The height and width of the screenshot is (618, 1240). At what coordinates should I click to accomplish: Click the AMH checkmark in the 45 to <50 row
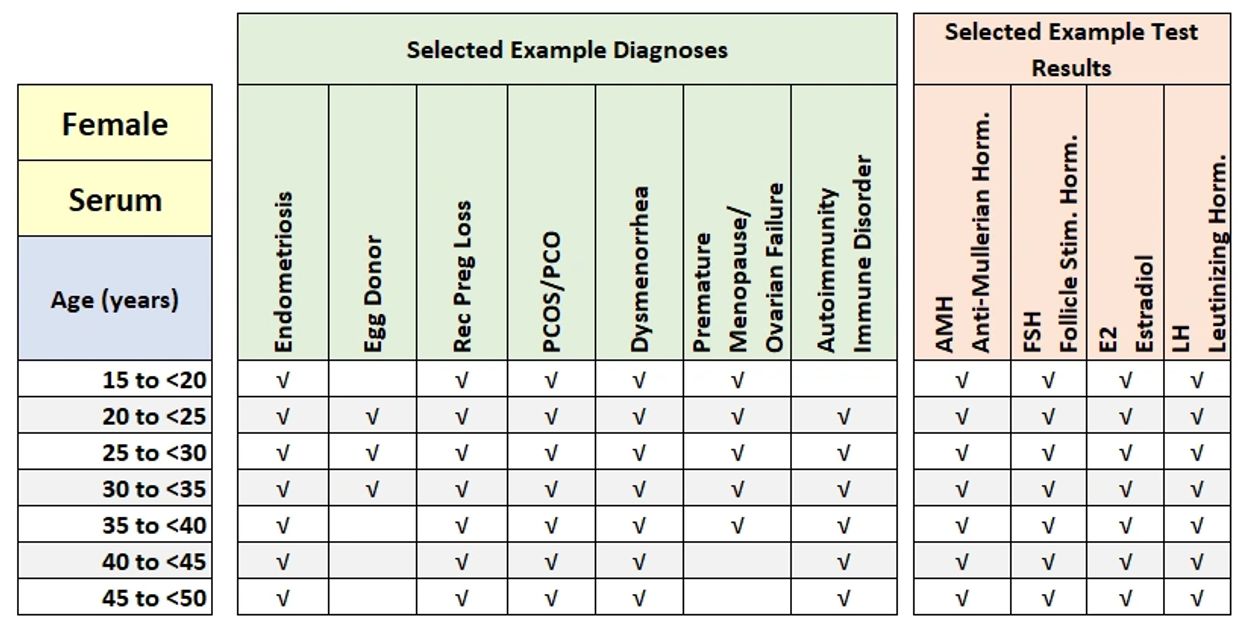[x=962, y=598]
